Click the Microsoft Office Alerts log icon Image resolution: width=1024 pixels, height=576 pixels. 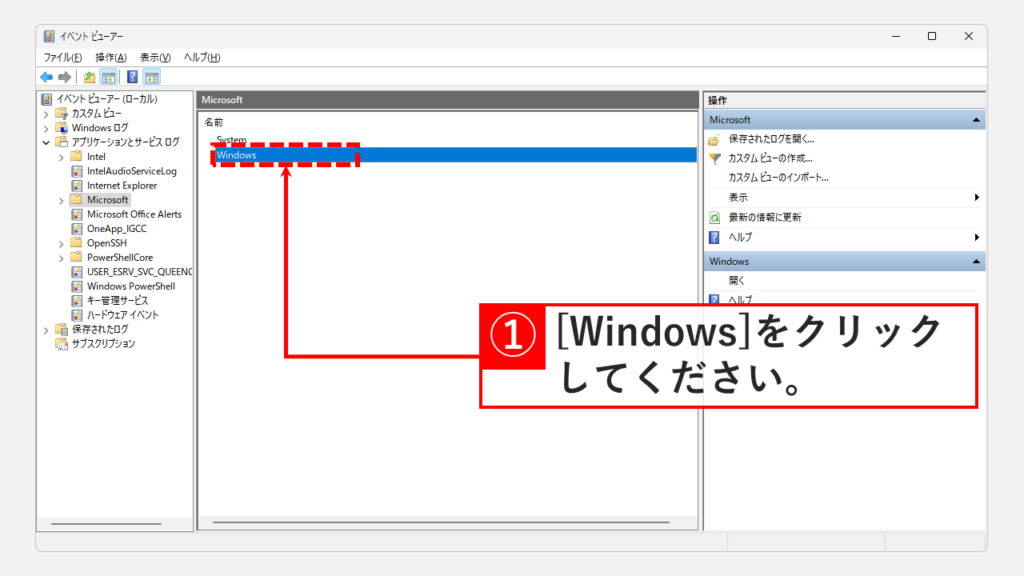(x=76, y=214)
